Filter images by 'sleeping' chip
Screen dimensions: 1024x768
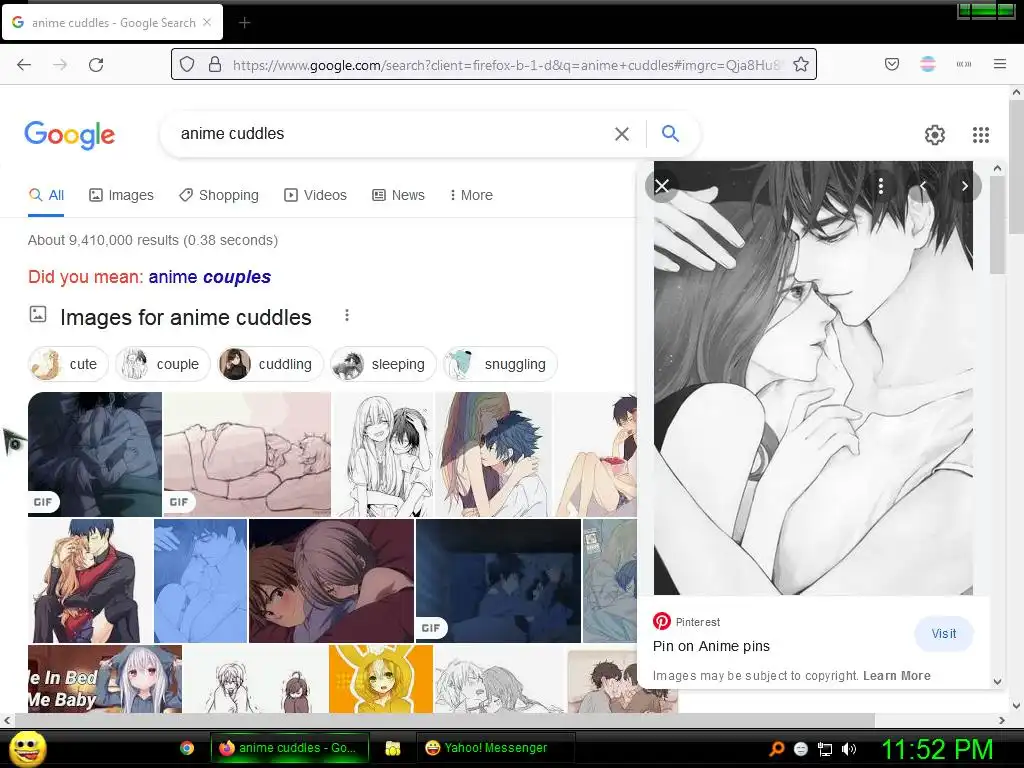[x=383, y=364]
